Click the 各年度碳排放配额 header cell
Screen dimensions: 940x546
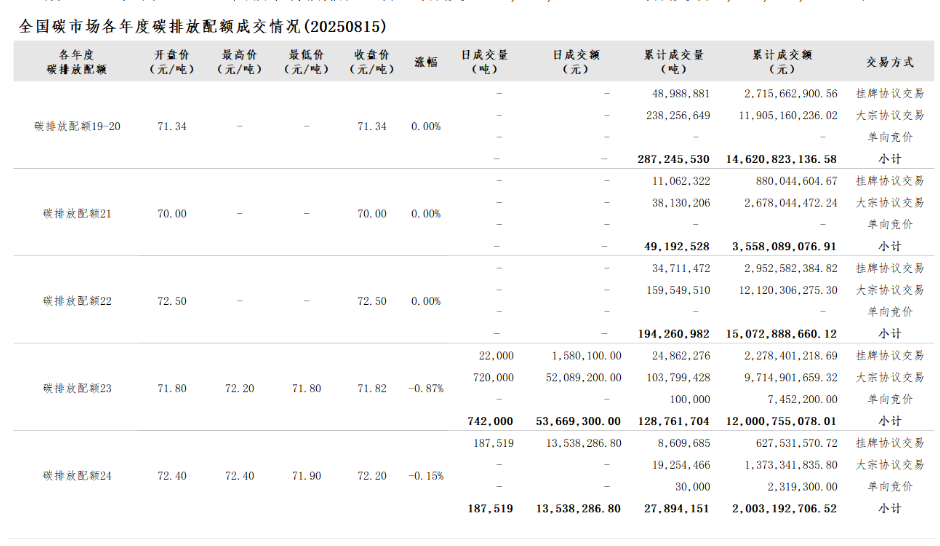click(77, 62)
